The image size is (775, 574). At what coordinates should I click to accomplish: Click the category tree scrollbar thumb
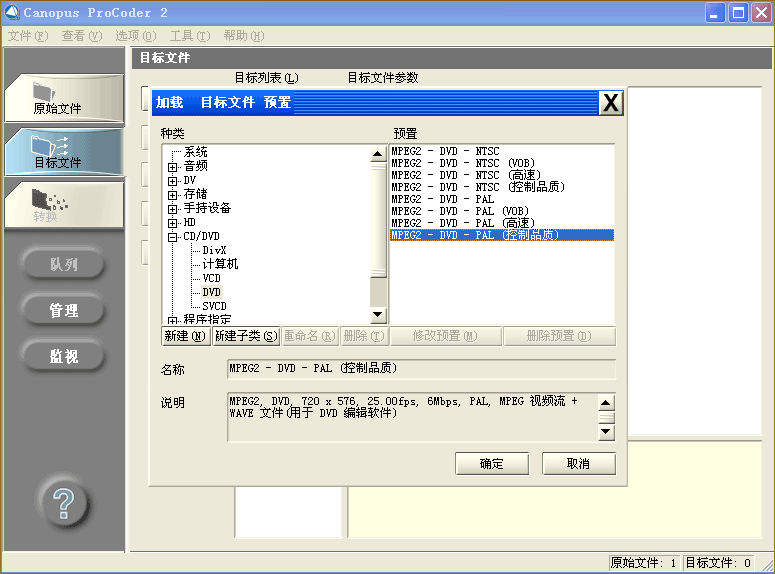[378, 220]
